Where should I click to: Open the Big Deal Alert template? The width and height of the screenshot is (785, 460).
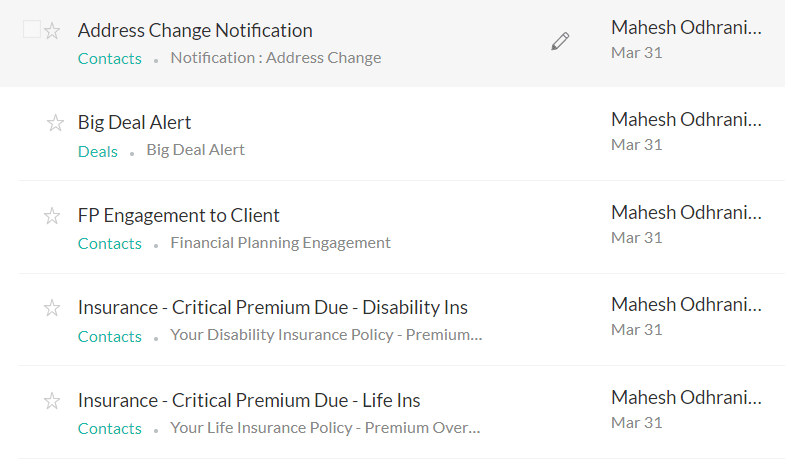tap(135, 123)
